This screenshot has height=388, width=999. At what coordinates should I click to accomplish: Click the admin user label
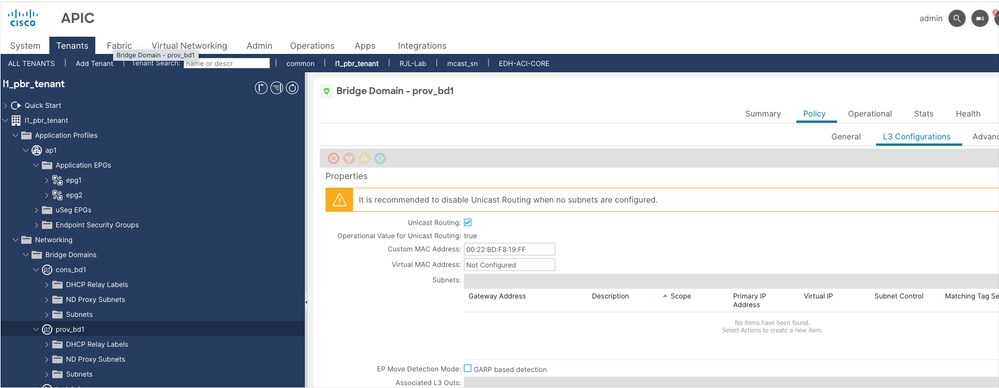tap(931, 18)
